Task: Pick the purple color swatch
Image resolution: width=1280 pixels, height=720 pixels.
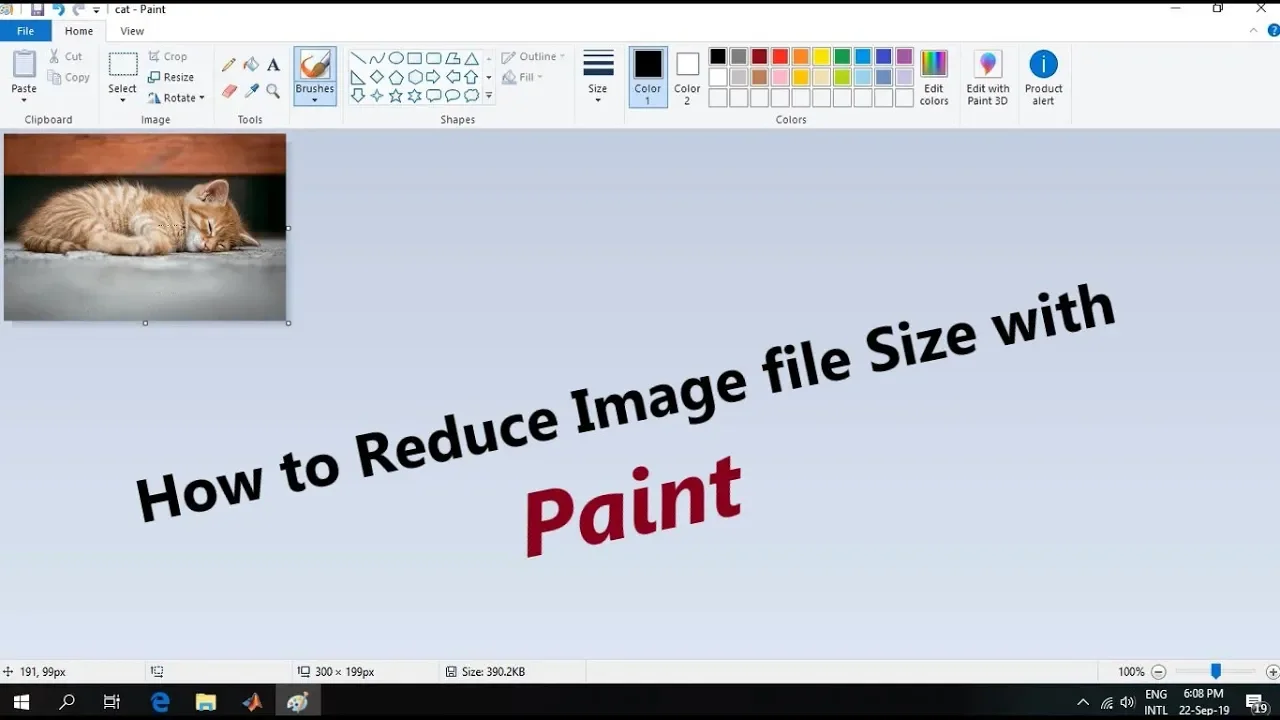Action: [x=904, y=57]
